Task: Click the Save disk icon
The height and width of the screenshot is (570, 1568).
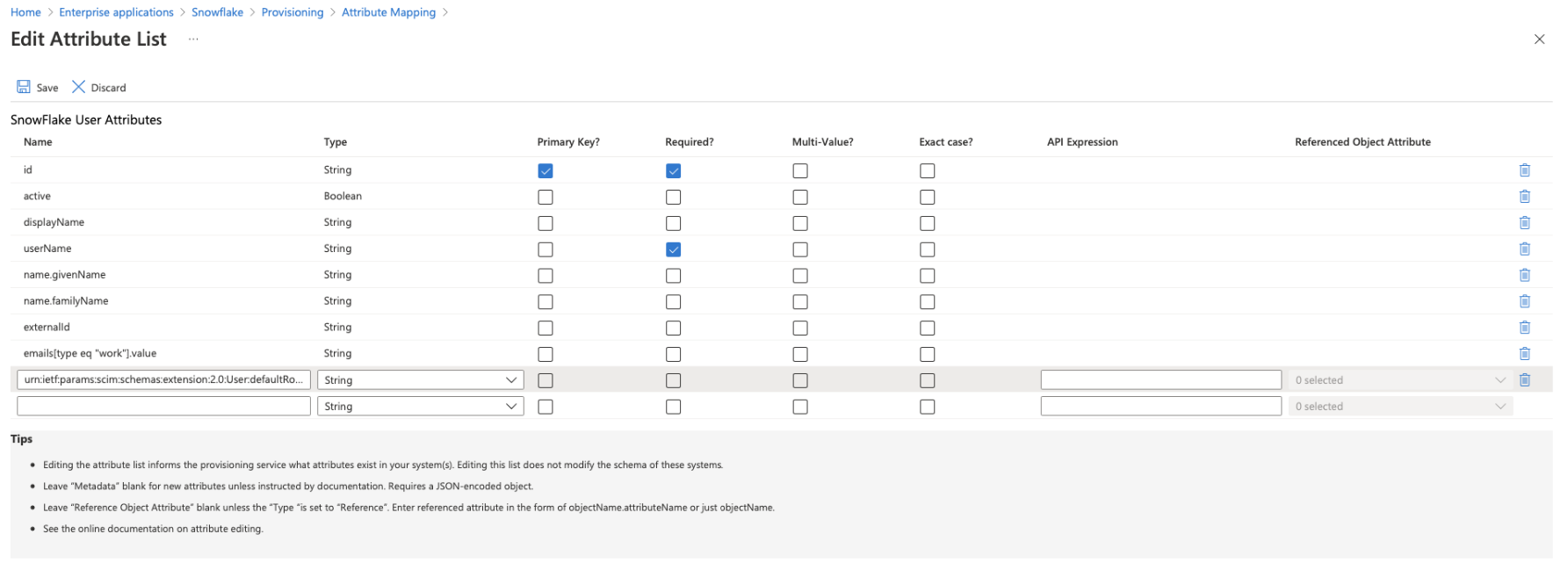Action: pos(24,87)
